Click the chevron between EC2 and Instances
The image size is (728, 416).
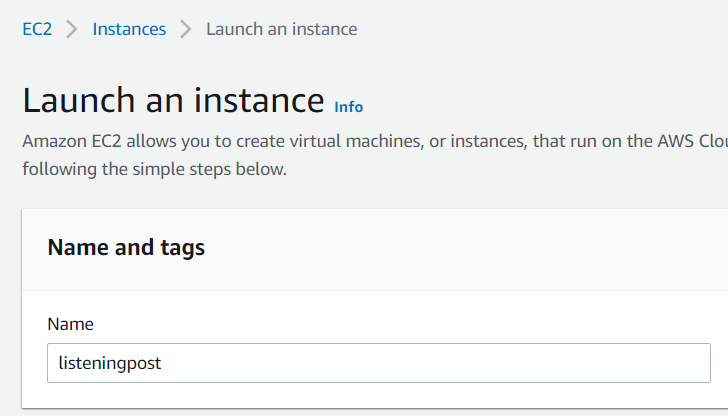[72, 29]
